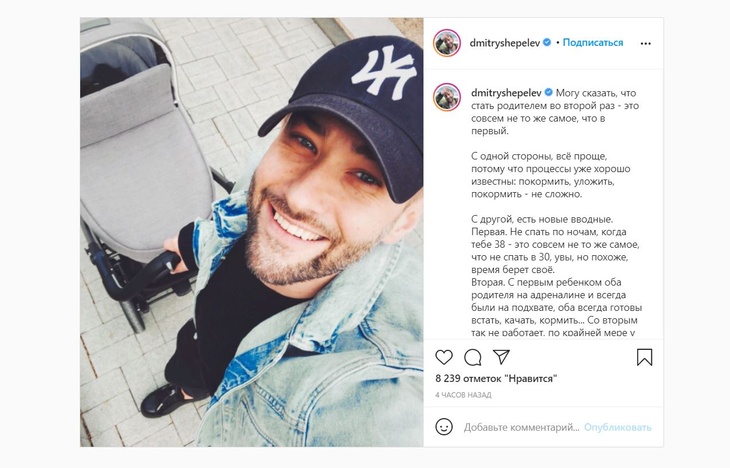The image size is (730, 468).
Task: Publish comment with Опубликовать button
Action: (618, 427)
